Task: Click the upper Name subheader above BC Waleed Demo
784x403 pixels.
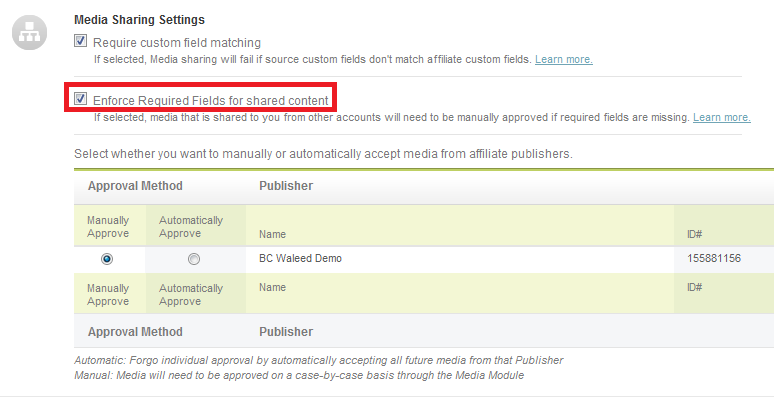Action: (272, 234)
